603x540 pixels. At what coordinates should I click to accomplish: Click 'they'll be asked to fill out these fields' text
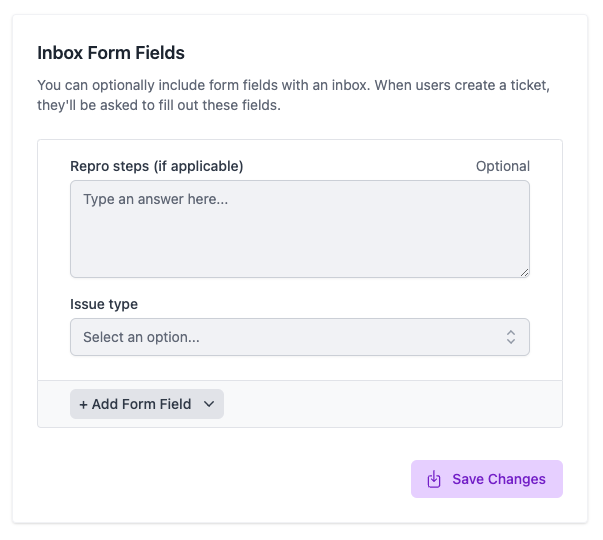point(159,105)
